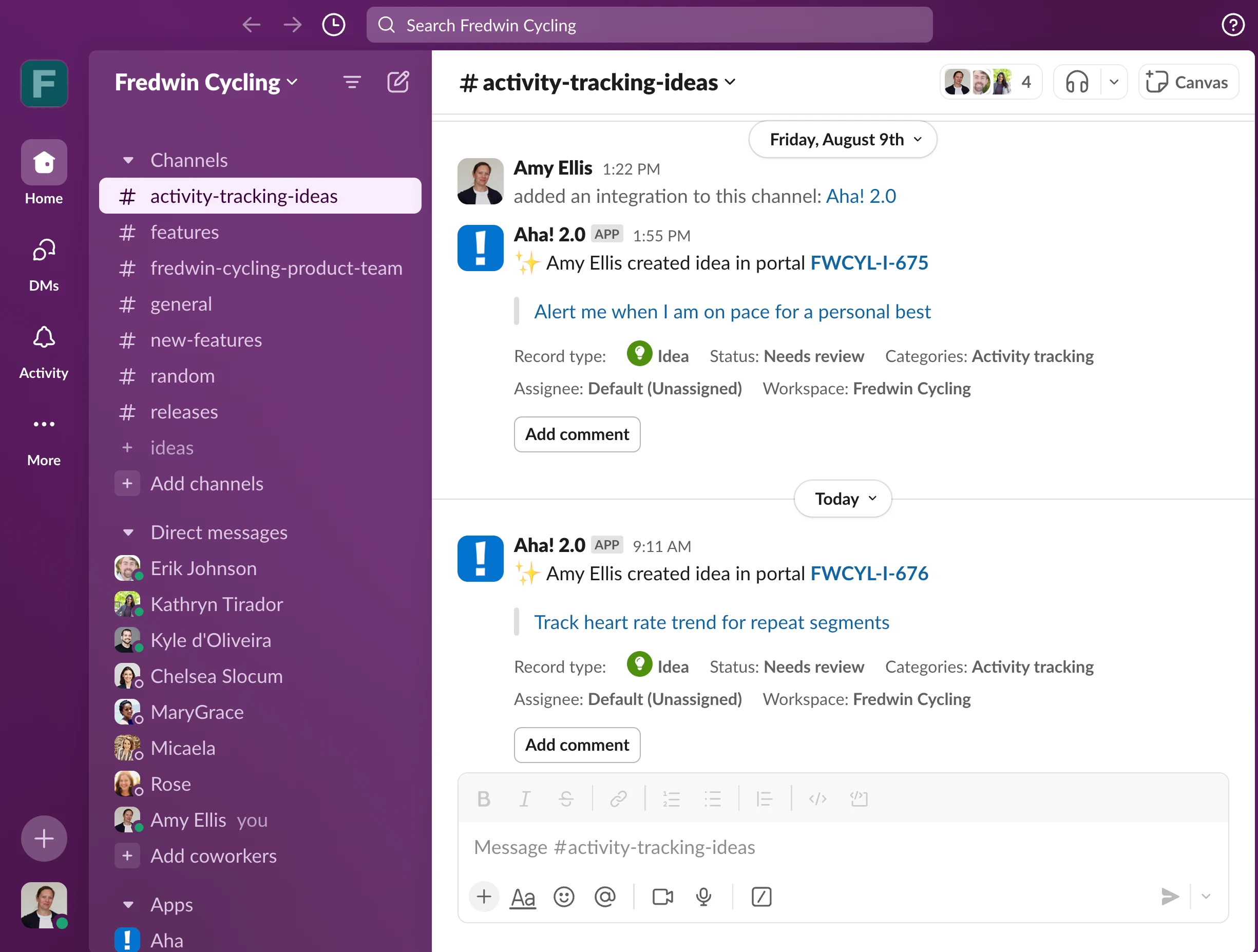Click the compose new message icon

tap(397, 83)
